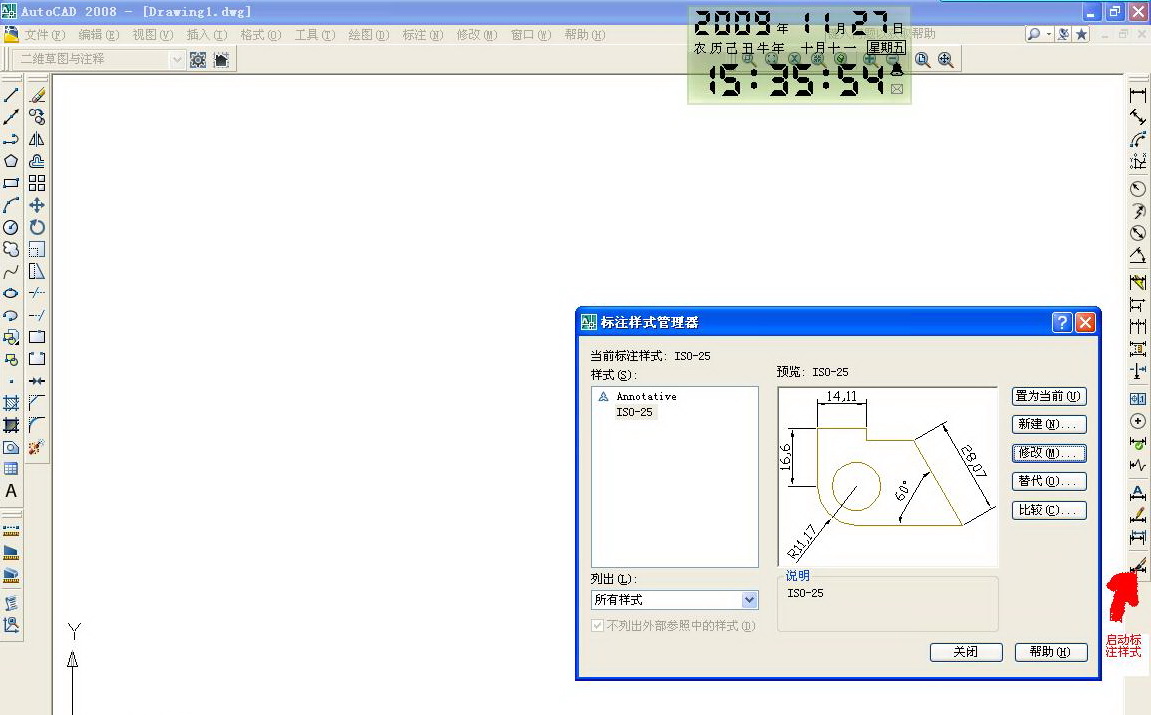This screenshot has width=1151, height=715.
Task: Select the Aligned dimension tool
Action: point(1138,117)
